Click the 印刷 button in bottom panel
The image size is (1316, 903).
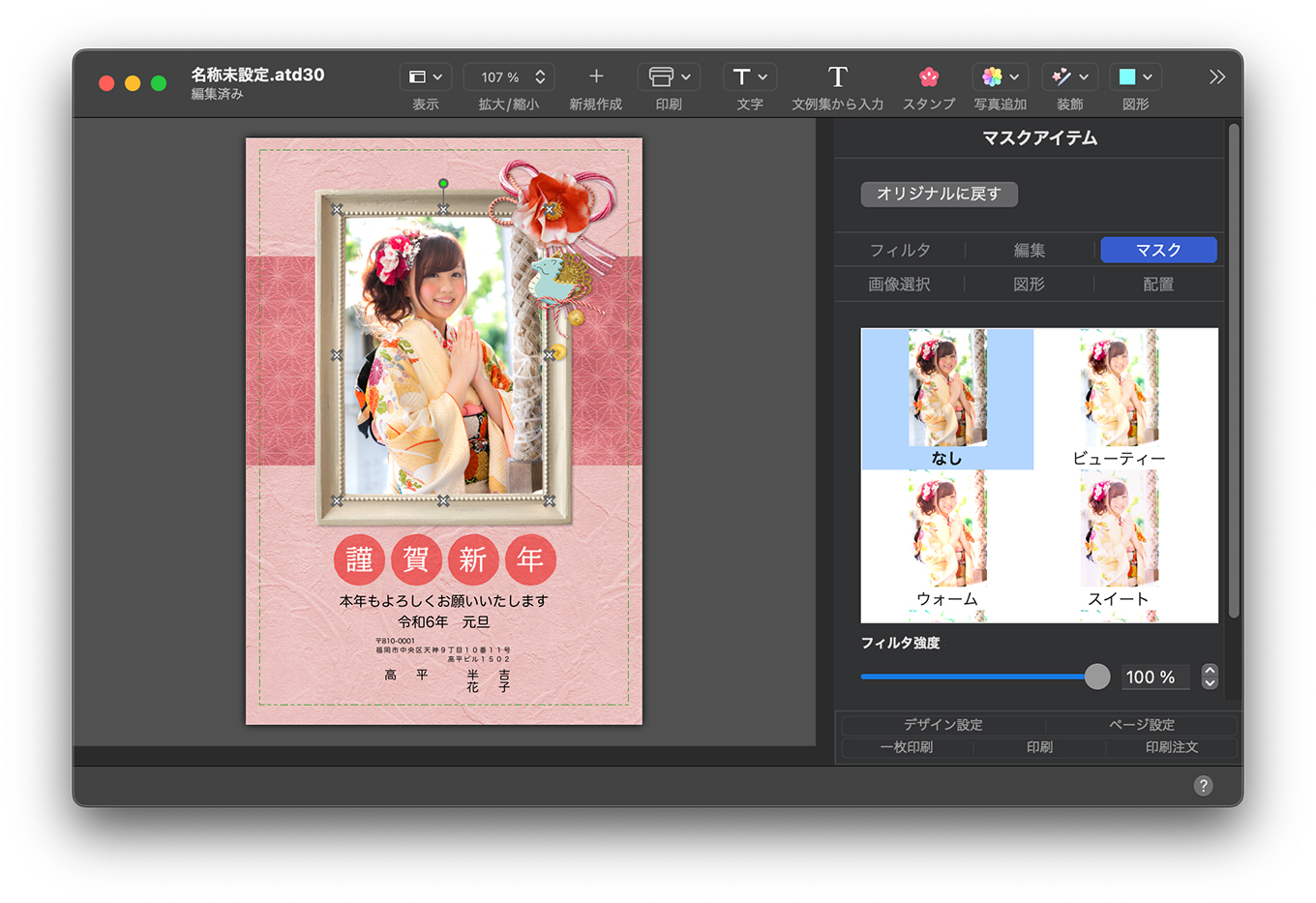coord(1039,747)
